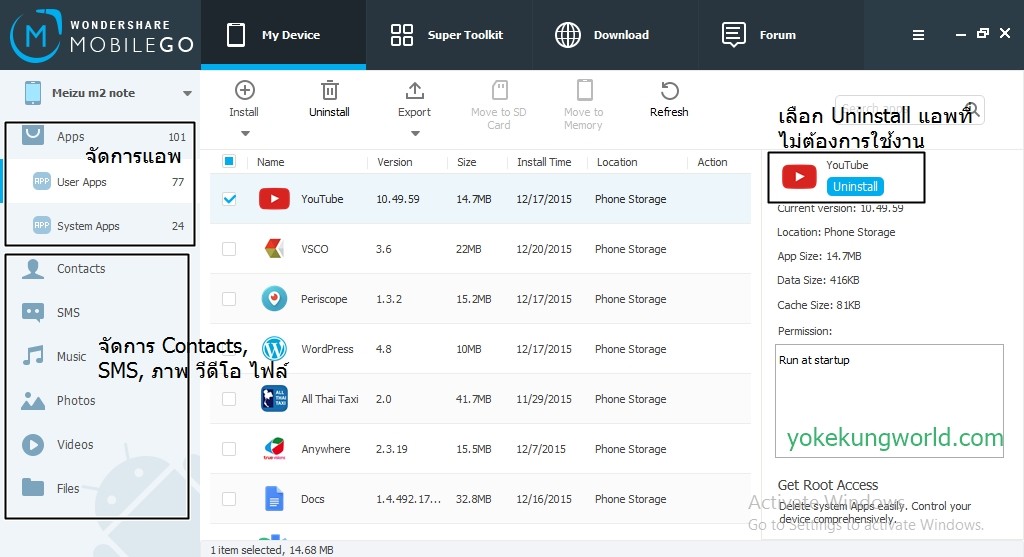Click install time 12/20/2015 cell
The width and height of the screenshot is (1024, 557).
click(543, 249)
